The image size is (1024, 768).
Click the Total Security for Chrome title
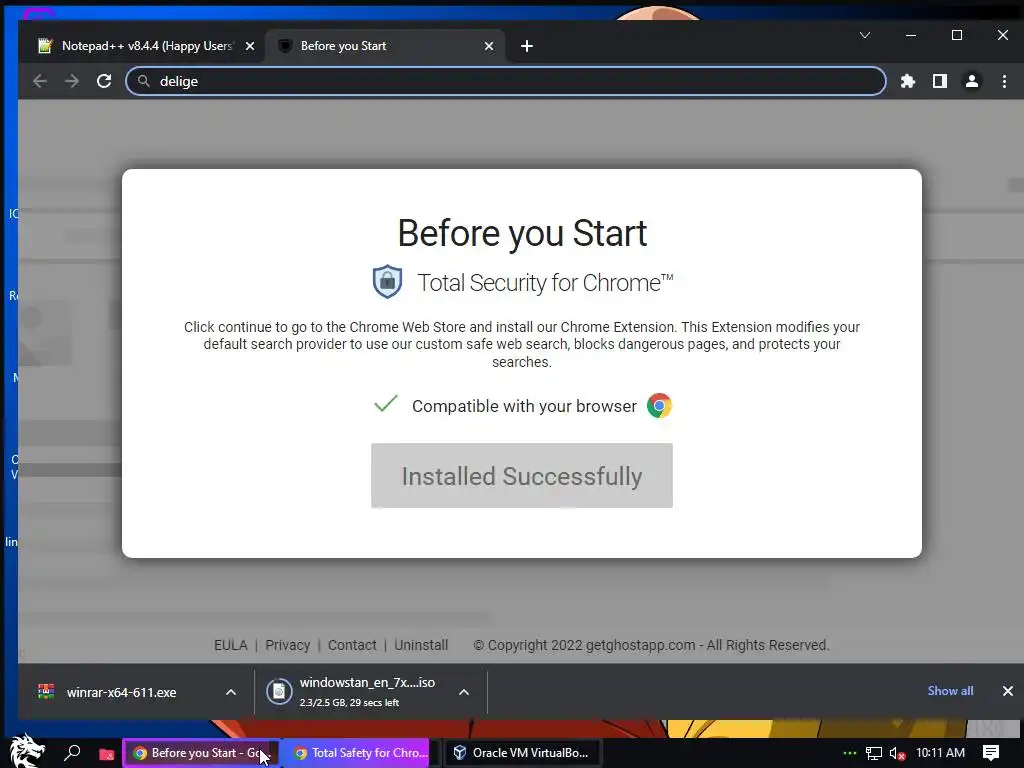point(545,283)
